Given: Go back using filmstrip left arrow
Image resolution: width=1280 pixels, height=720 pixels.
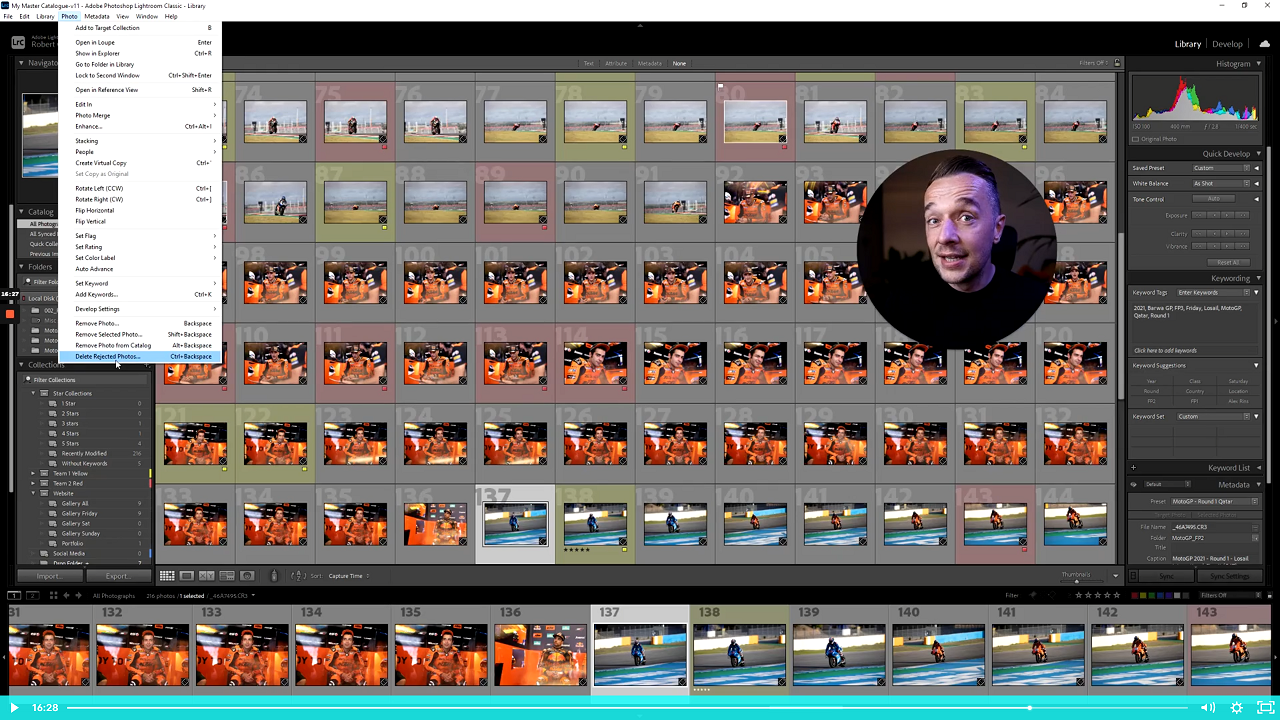Looking at the screenshot, I should click(x=66, y=595).
